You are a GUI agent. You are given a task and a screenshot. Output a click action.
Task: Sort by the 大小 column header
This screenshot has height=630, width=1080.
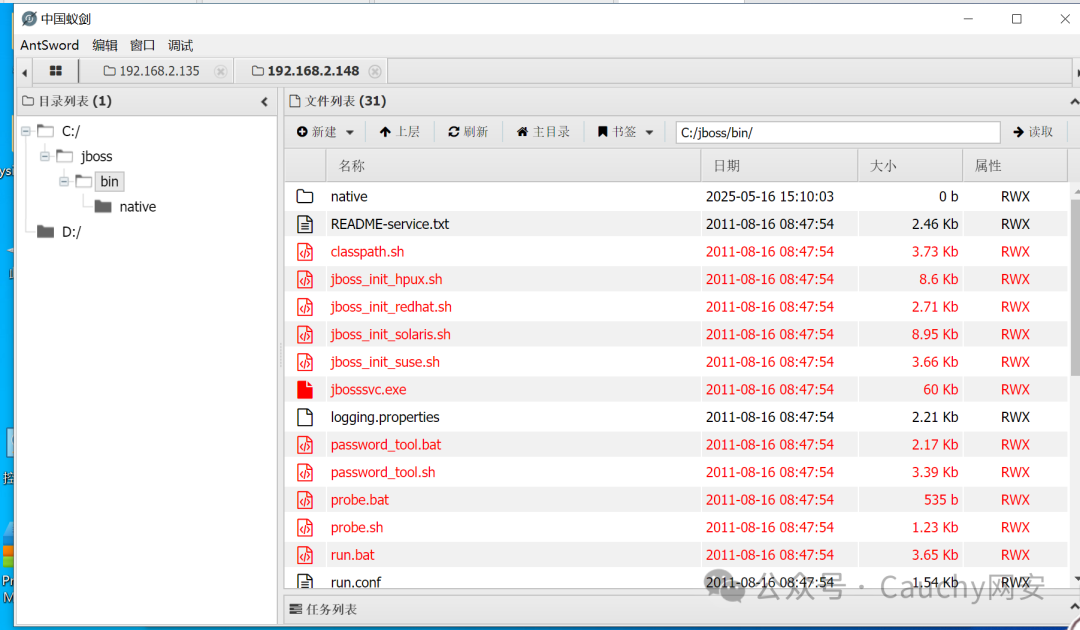coord(911,166)
